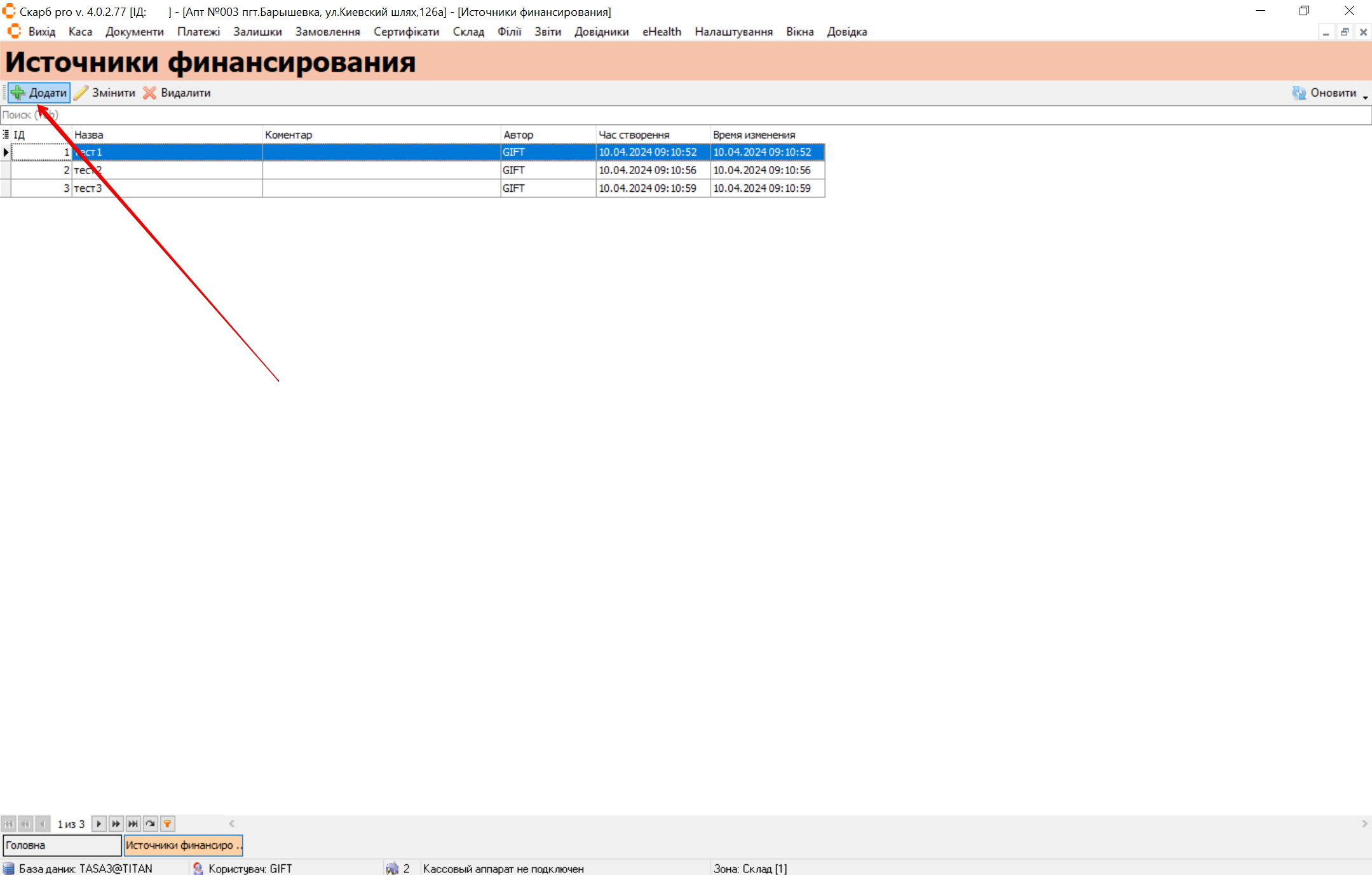Jump to last record in navigator

coord(133,824)
